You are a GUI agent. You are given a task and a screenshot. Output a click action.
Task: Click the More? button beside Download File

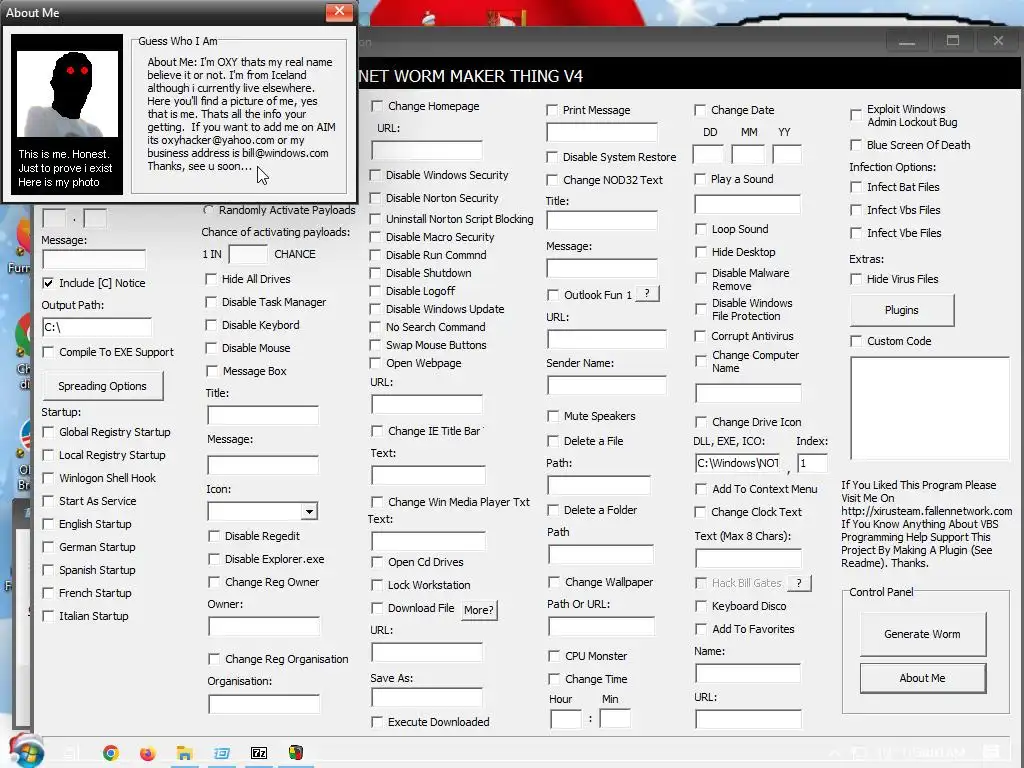point(479,610)
